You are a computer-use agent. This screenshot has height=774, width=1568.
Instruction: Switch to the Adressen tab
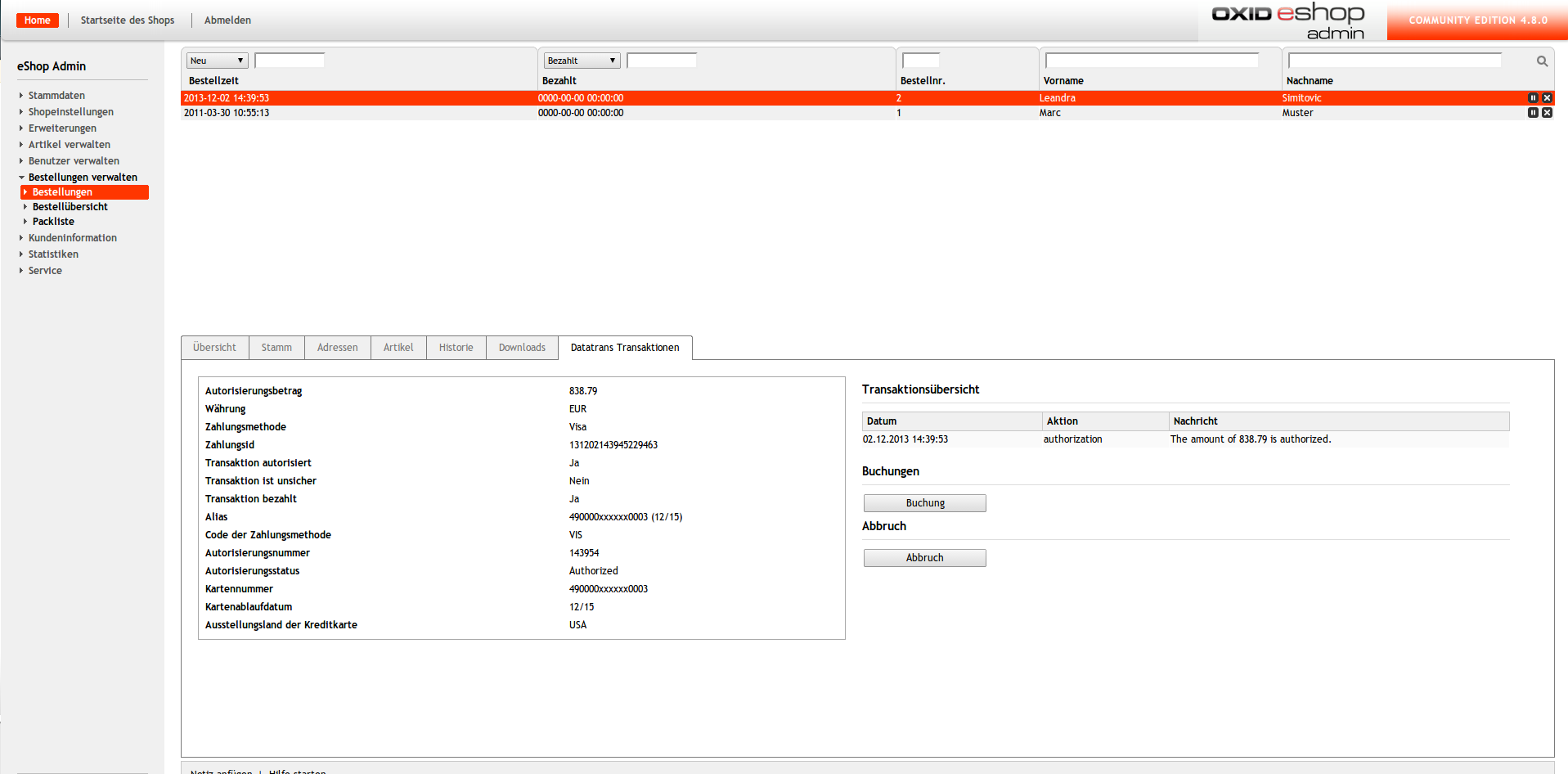(337, 348)
